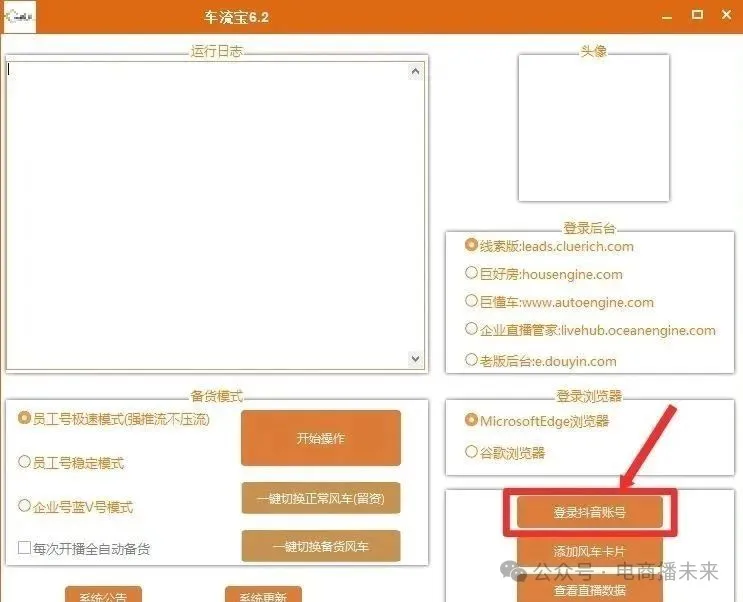Screen dimensions: 743x602
Task: Click the app logo icon in title bar
Action: [20, 17]
